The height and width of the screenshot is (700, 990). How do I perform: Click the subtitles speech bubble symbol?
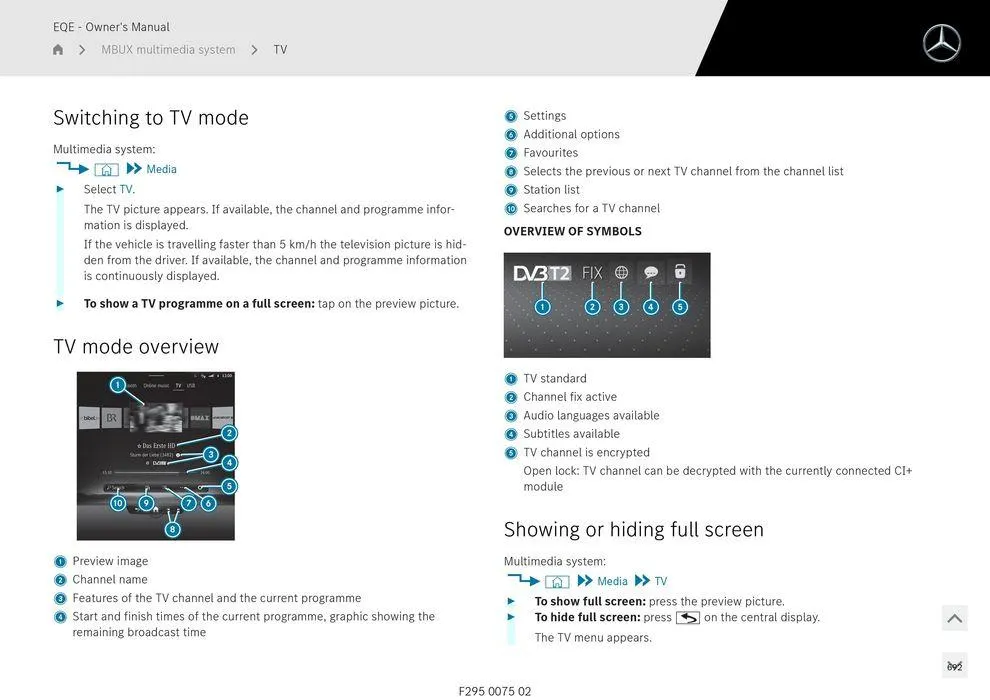point(650,272)
